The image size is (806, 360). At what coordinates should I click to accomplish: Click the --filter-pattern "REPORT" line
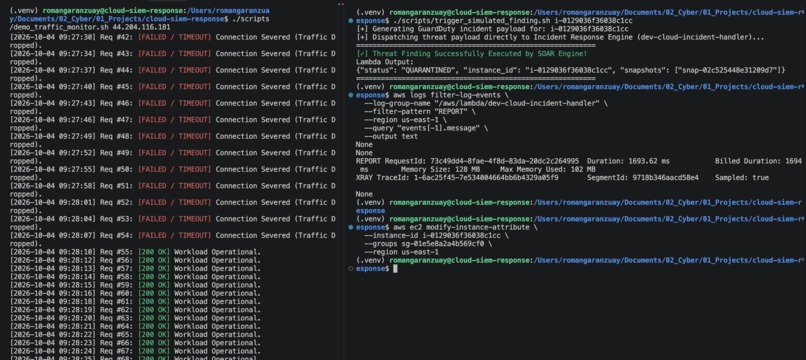(x=420, y=112)
